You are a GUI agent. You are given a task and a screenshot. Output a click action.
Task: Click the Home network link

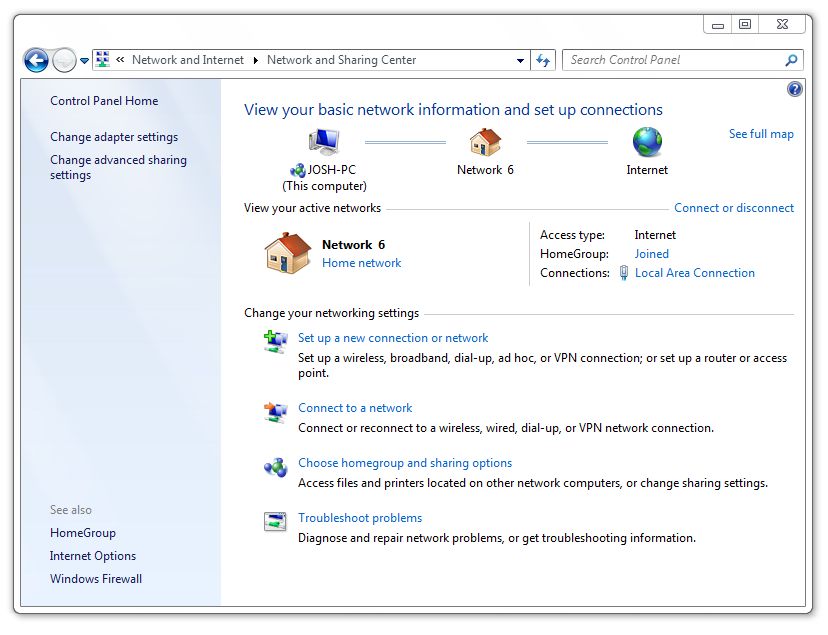click(x=361, y=263)
